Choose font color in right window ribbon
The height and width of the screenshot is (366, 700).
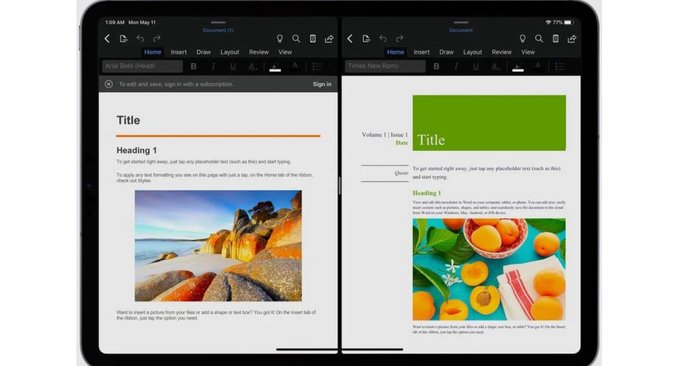[x=538, y=66]
